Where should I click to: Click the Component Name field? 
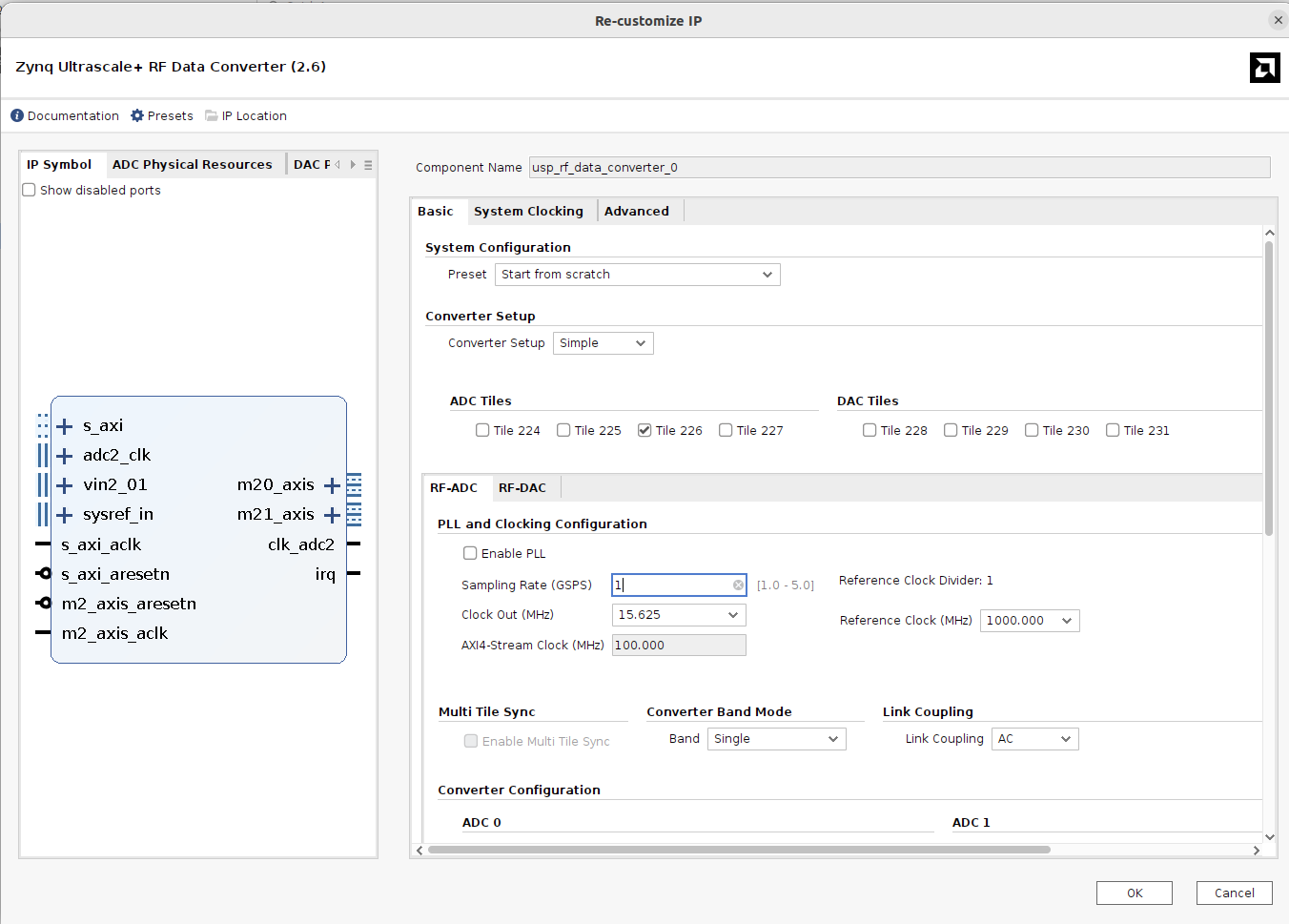[x=900, y=168]
